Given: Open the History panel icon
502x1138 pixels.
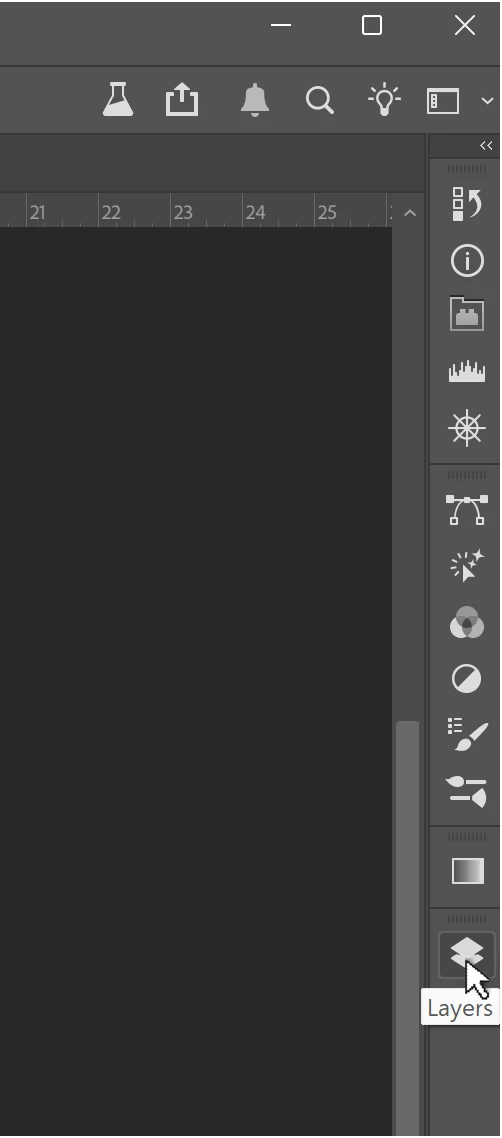Looking at the screenshot, I should click(466, 204).
